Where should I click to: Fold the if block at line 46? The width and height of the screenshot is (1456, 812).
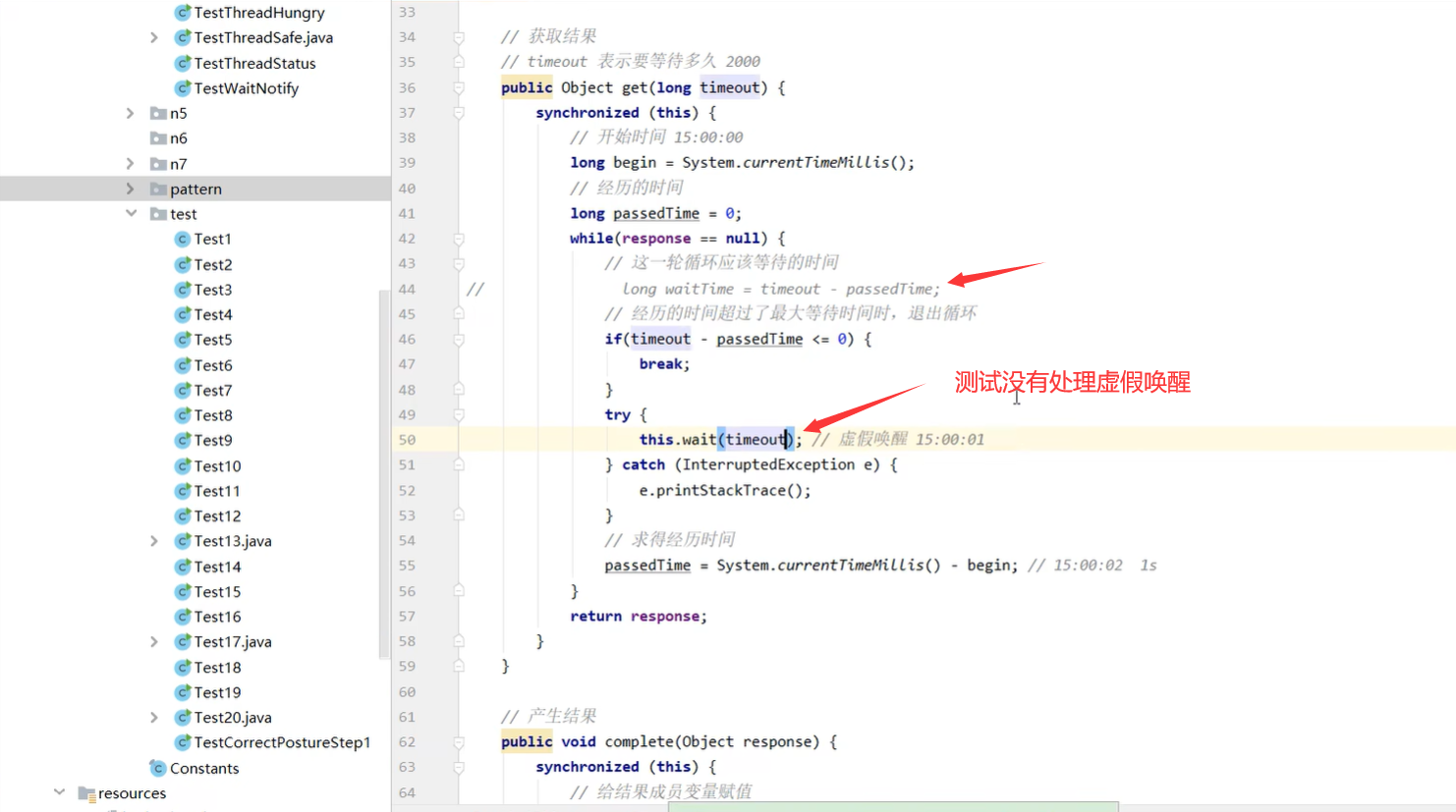tap(459, 339)
